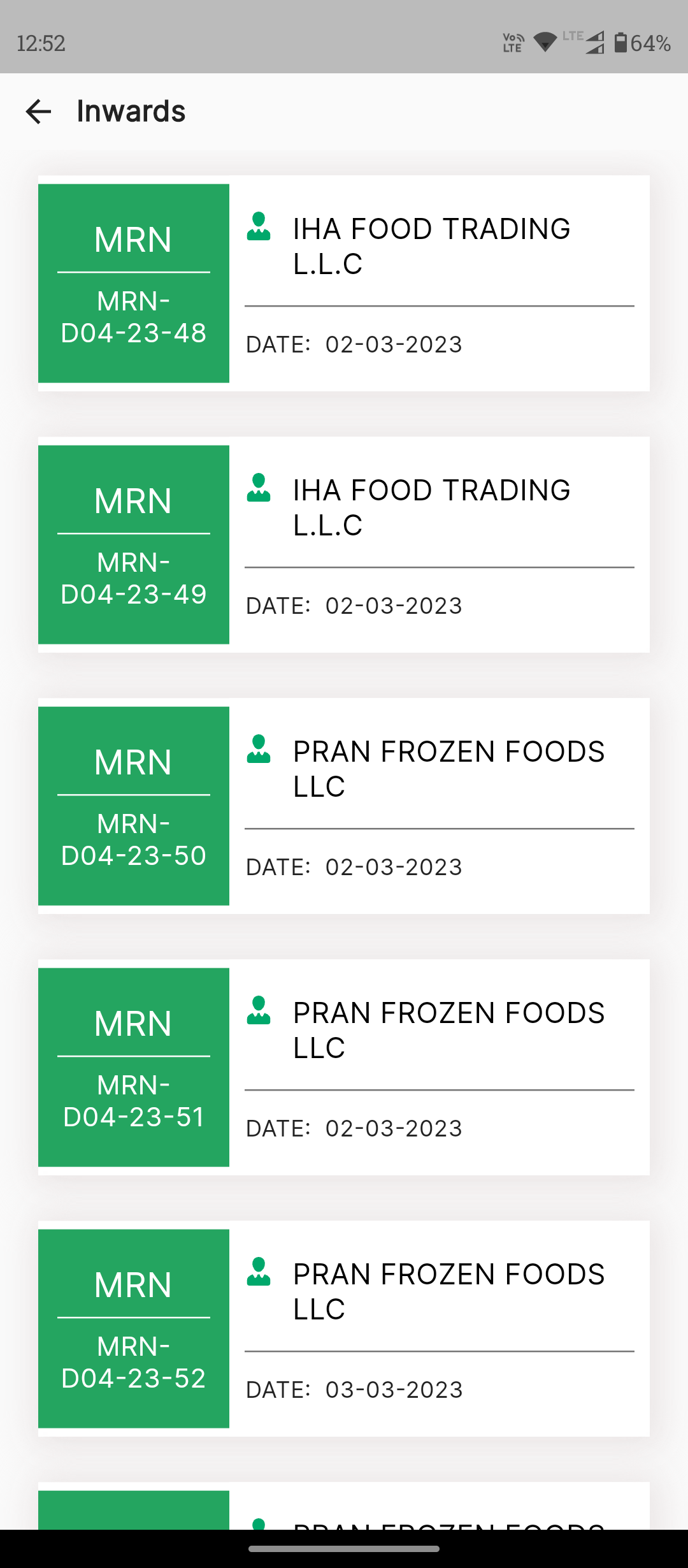
Task: Select the MRN-D04-23-51 green tile
Action: 134,1068
